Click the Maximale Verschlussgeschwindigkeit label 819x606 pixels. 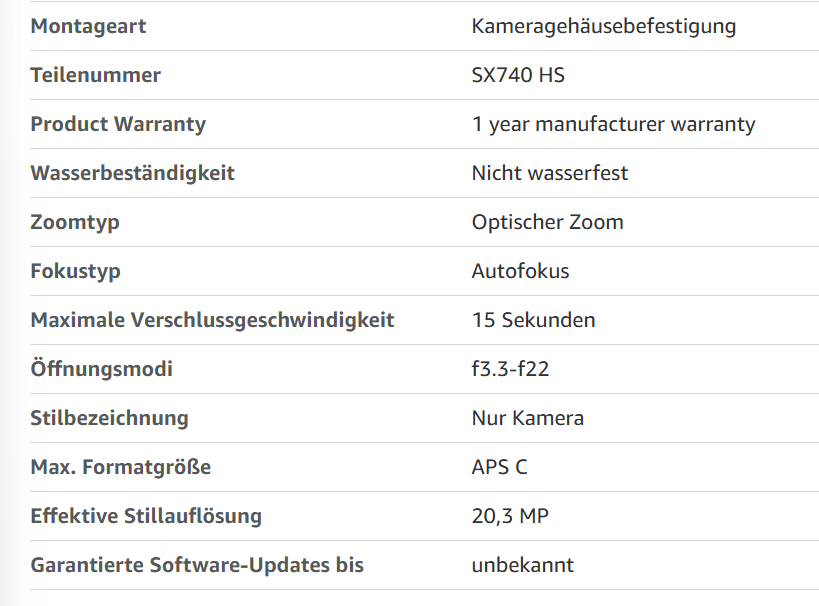pyautogui.click(x=212, y=321)
